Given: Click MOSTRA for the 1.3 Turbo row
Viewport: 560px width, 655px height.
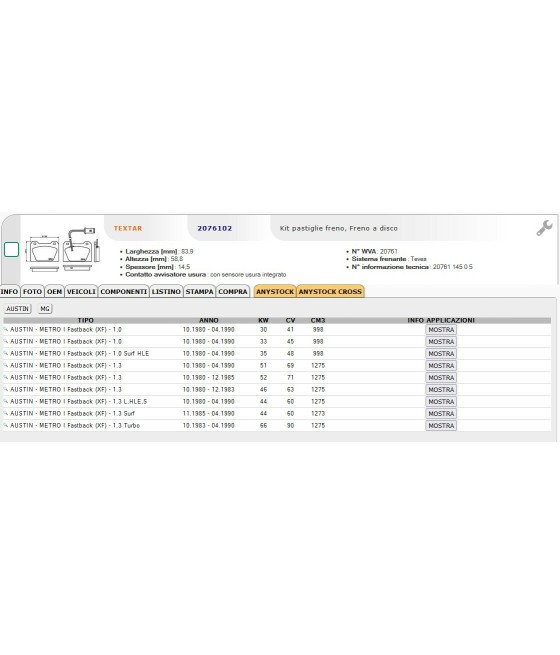Looking at the screenshot, I should [x=441, y=425].
